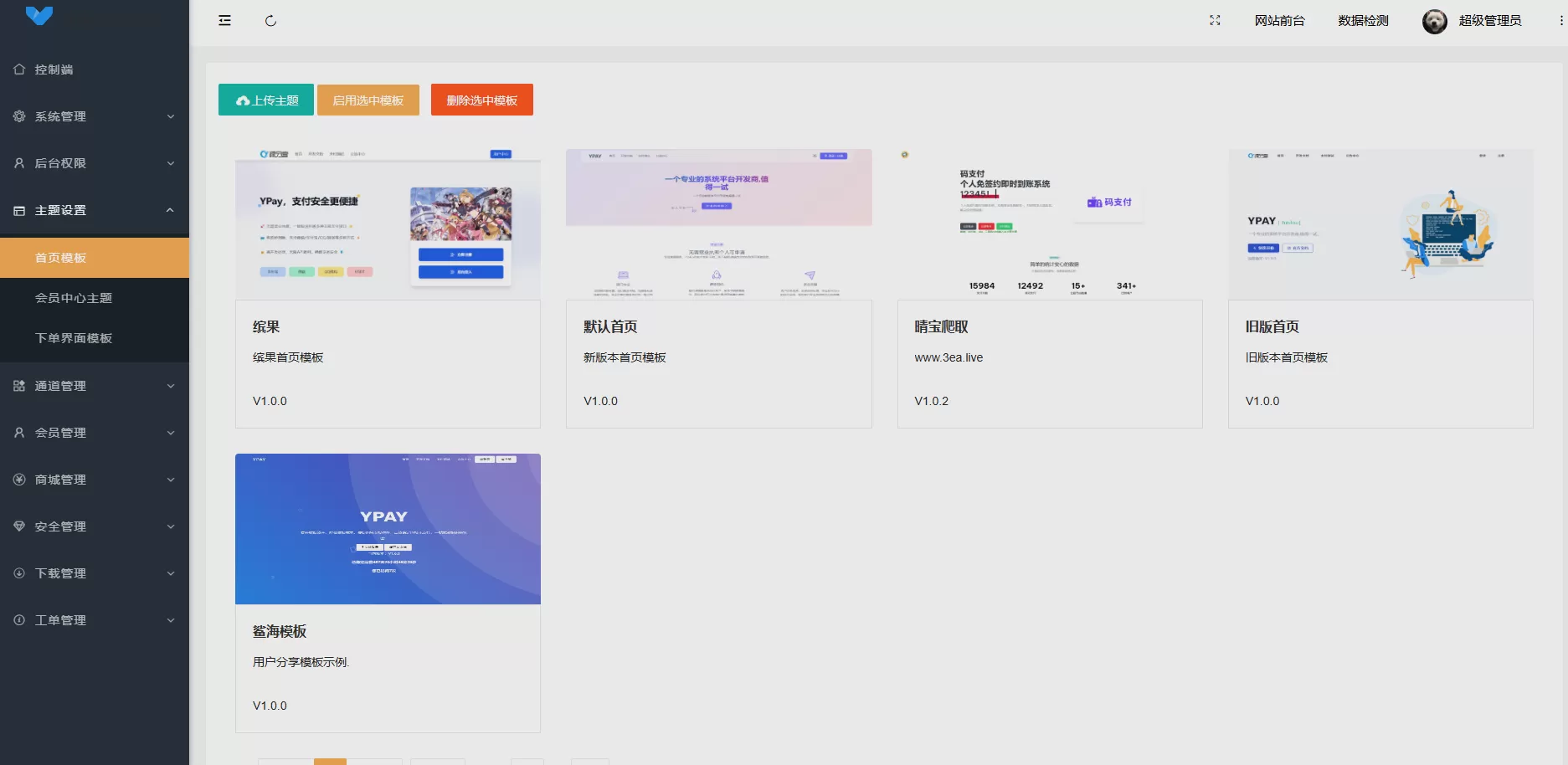
Task: Click the download icon beside 下载管理
Action: click(x=19, y=573)
